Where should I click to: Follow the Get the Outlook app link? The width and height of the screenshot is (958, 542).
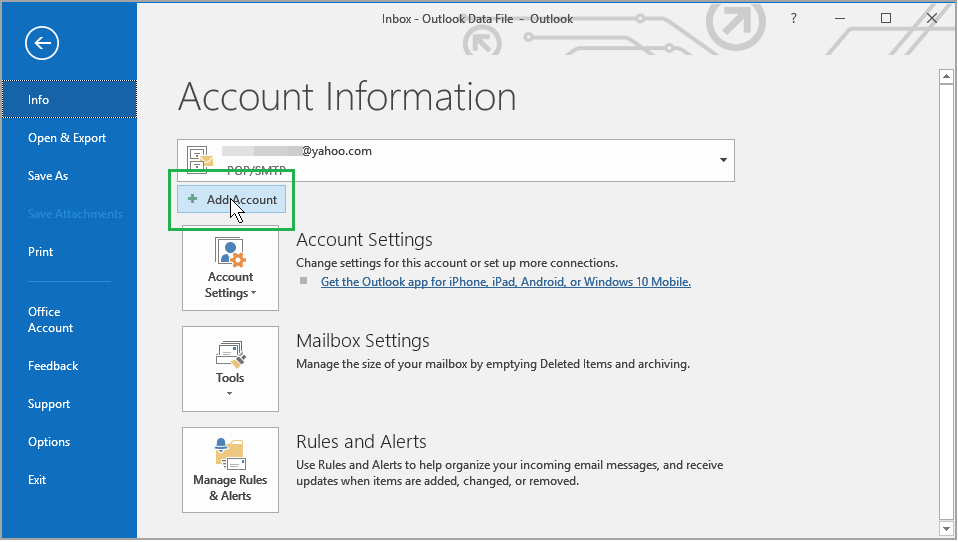point(505,282)
